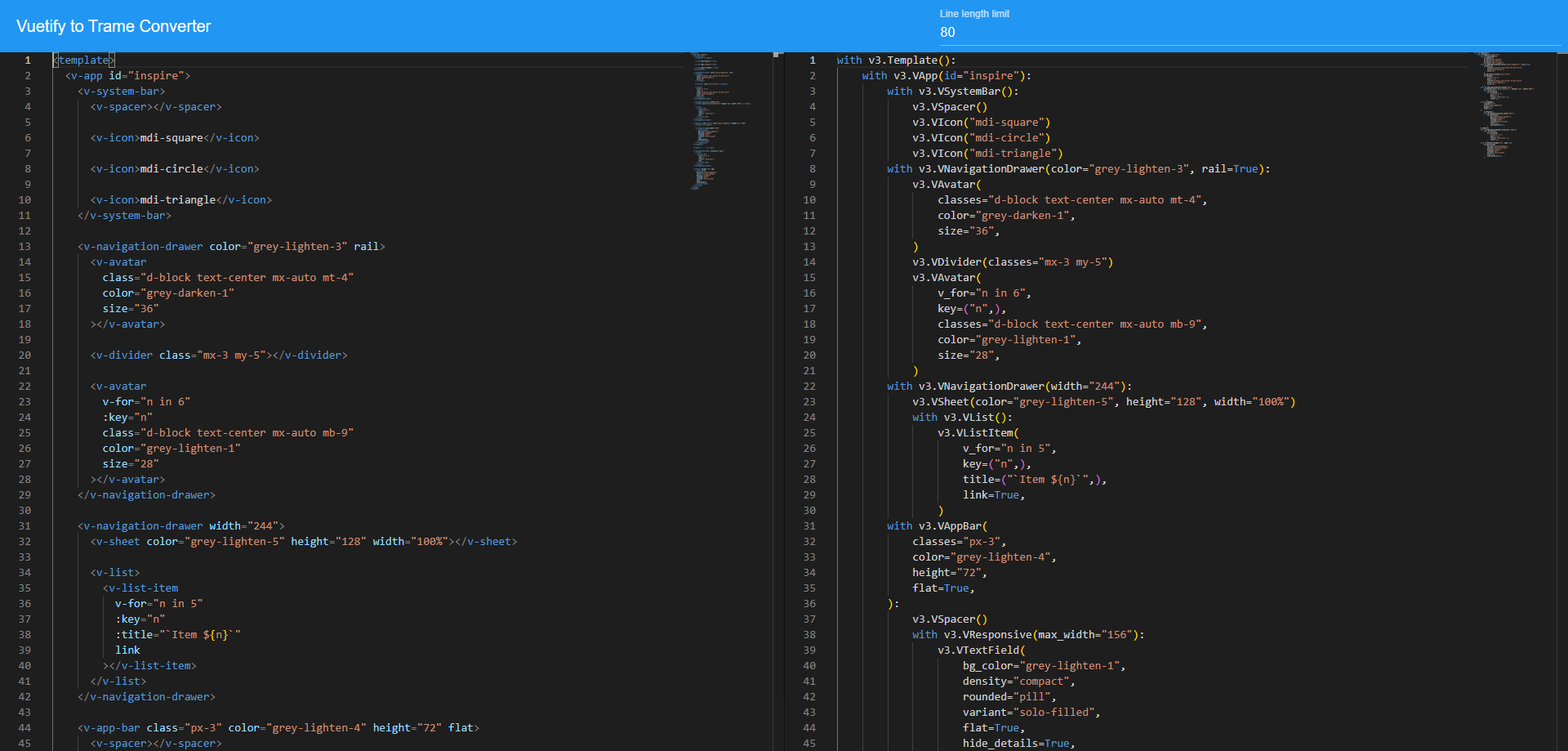The width and height of the screenshot is (1568, 751).
Task: Click the Line length limit input field
Action: [x=1249, y=32]
